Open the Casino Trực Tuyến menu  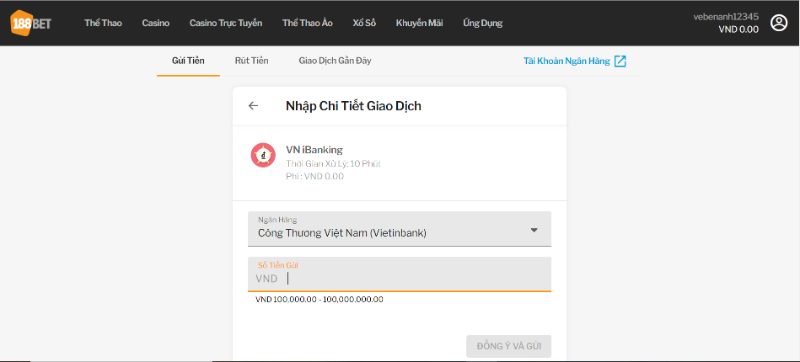(226, 23)
